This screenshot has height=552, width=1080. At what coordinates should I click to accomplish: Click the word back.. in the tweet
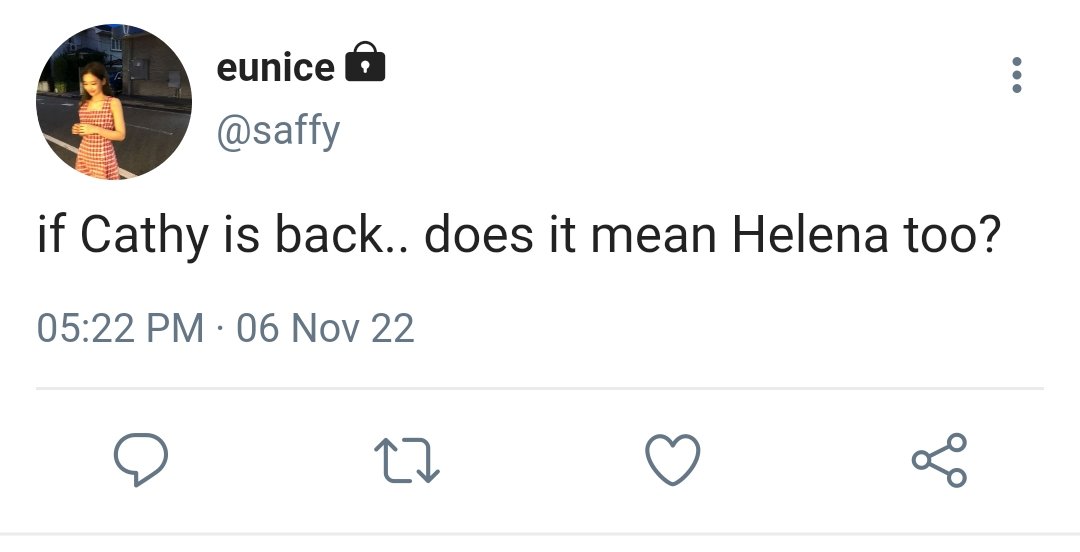342,235
